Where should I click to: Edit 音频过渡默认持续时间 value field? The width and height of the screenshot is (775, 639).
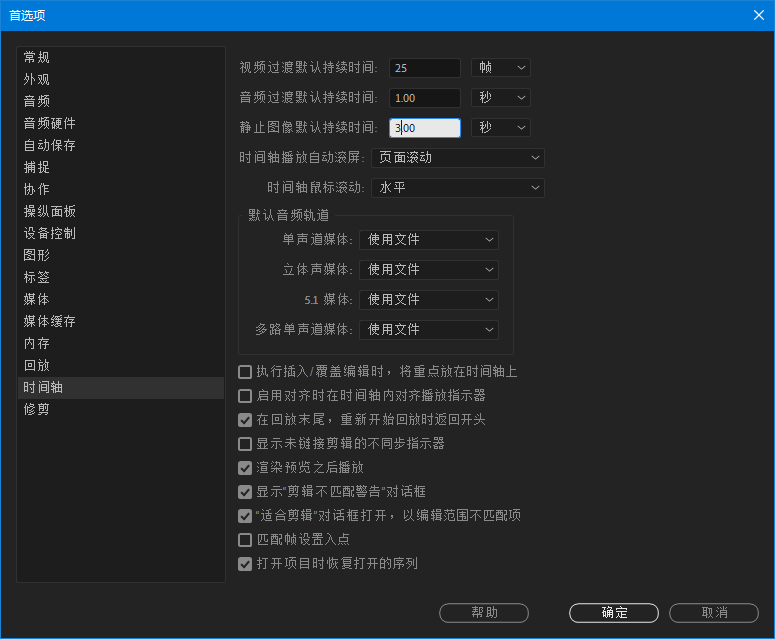pos(425,98)
